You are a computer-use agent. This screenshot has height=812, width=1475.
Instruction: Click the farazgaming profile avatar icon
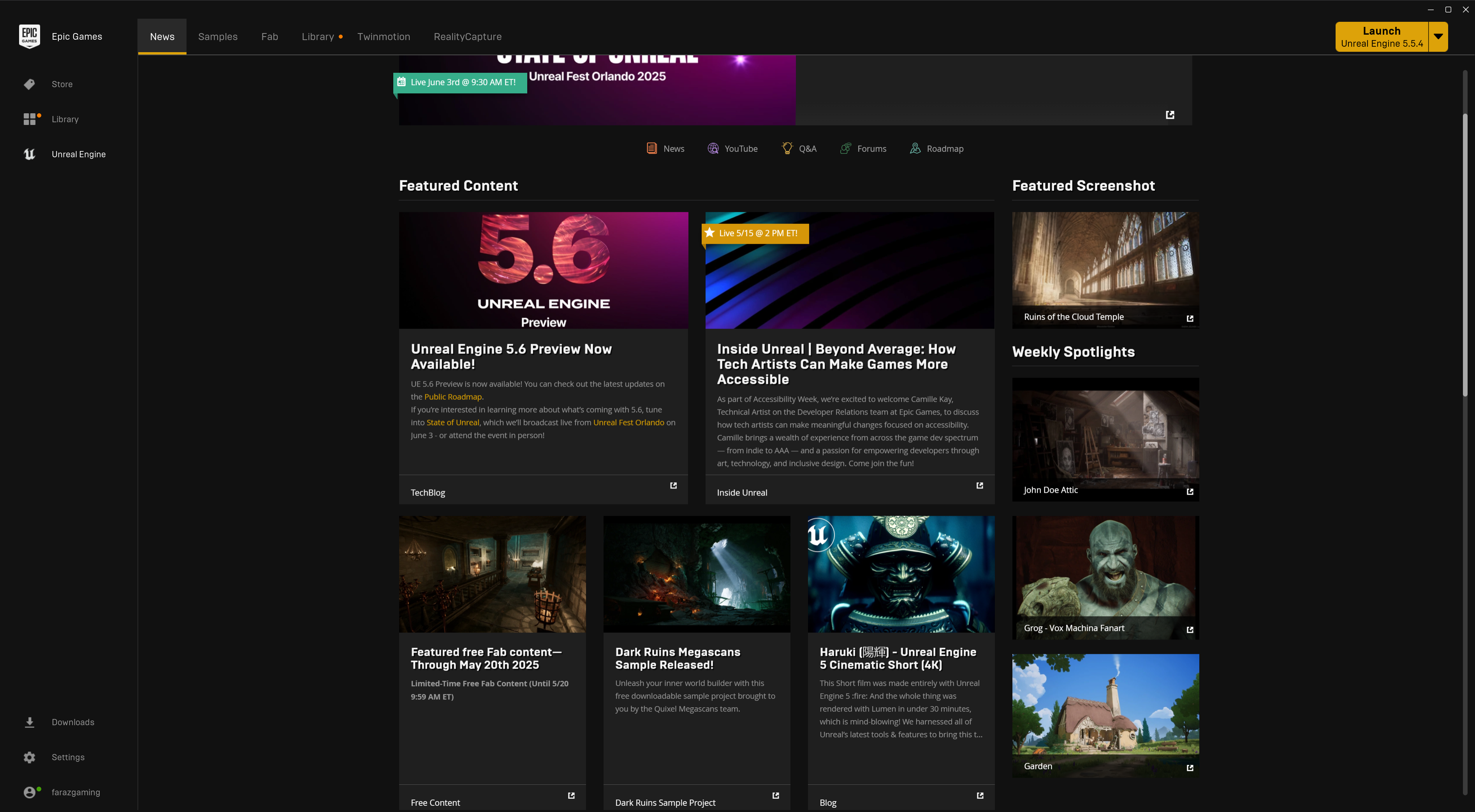[x=30, y=792]
